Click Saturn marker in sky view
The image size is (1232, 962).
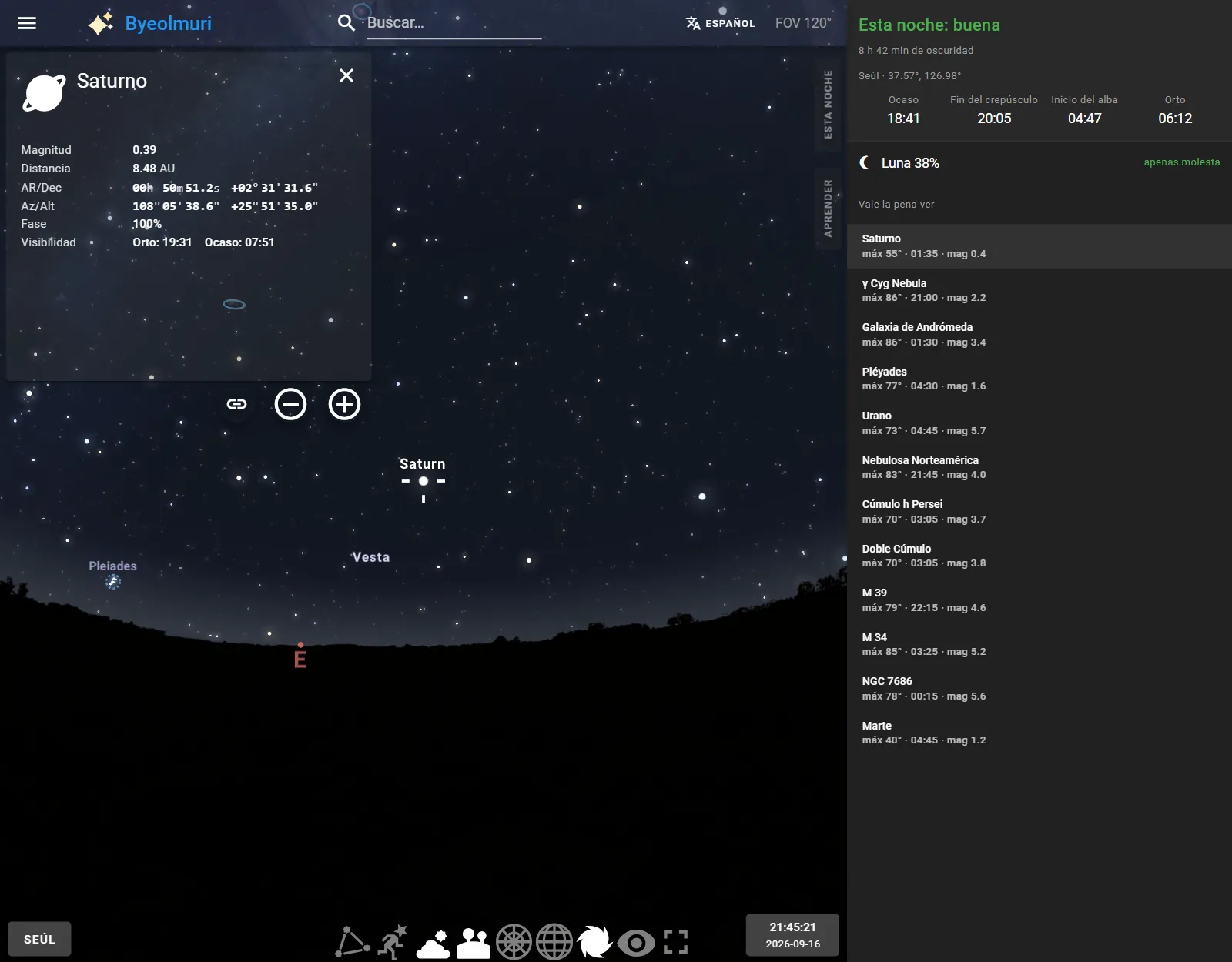[423, 481]
